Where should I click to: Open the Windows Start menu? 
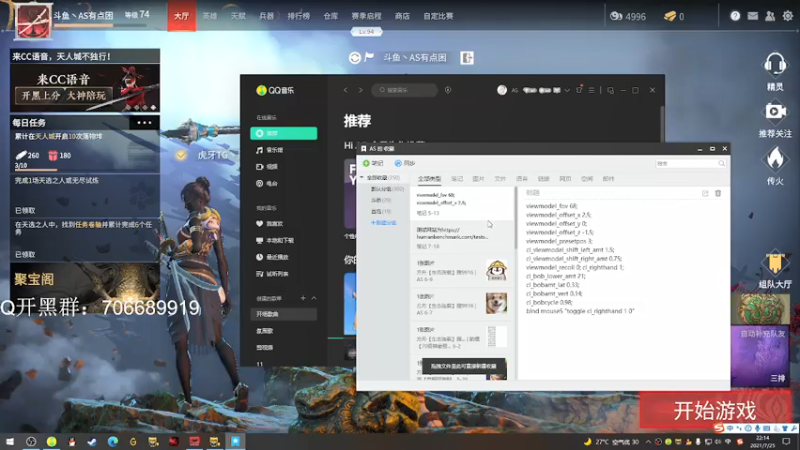[x=10, y=441]
